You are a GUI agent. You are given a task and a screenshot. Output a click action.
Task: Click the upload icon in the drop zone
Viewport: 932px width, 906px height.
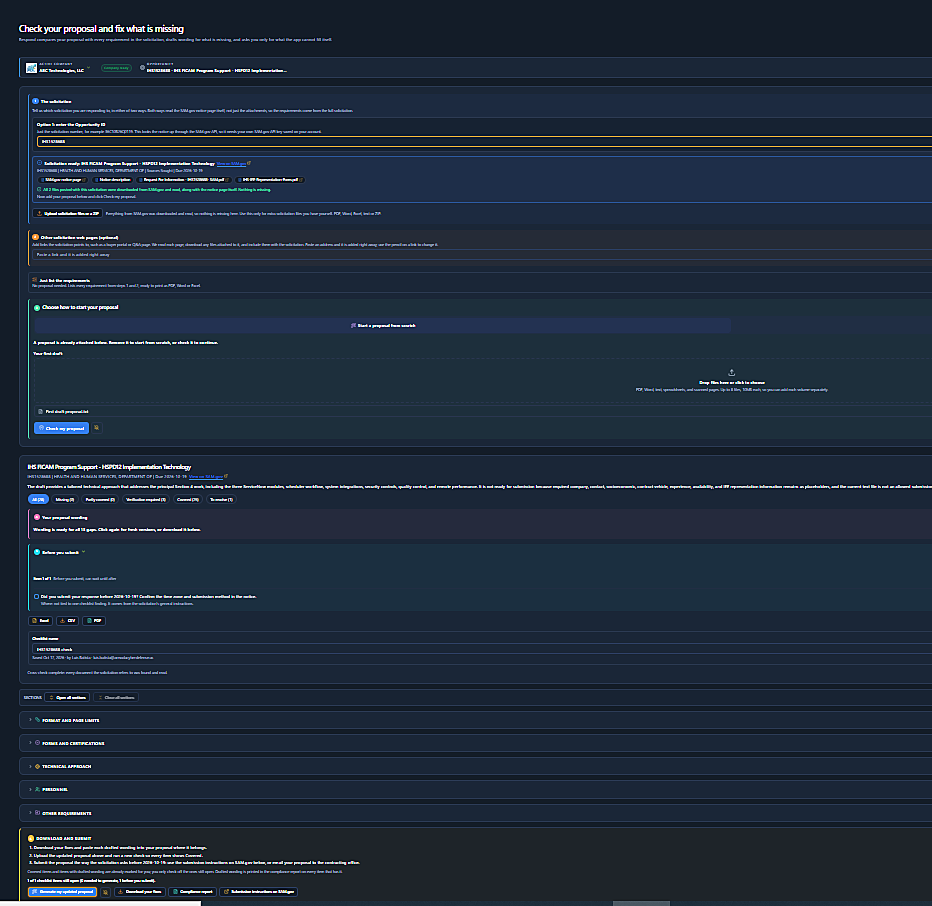tap(732, 373)
